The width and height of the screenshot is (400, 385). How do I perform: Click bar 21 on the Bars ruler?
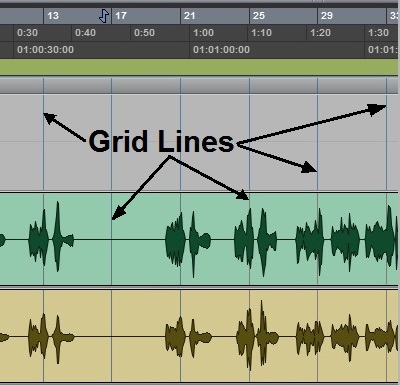(189, 16)
